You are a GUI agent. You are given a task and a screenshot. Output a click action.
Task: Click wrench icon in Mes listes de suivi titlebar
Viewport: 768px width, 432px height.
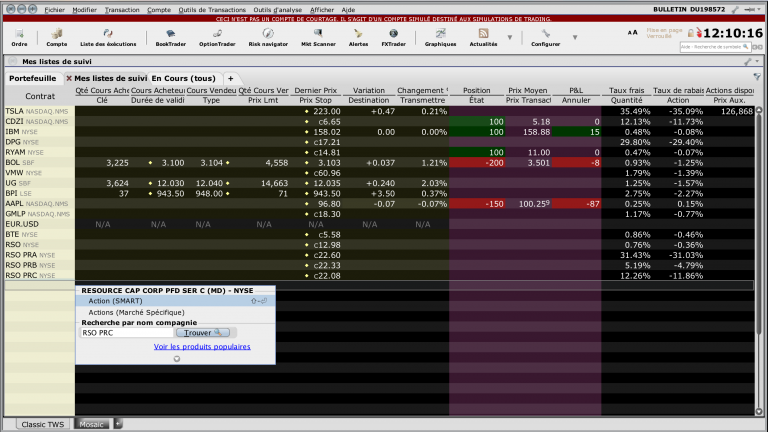[x=747, y=62]
